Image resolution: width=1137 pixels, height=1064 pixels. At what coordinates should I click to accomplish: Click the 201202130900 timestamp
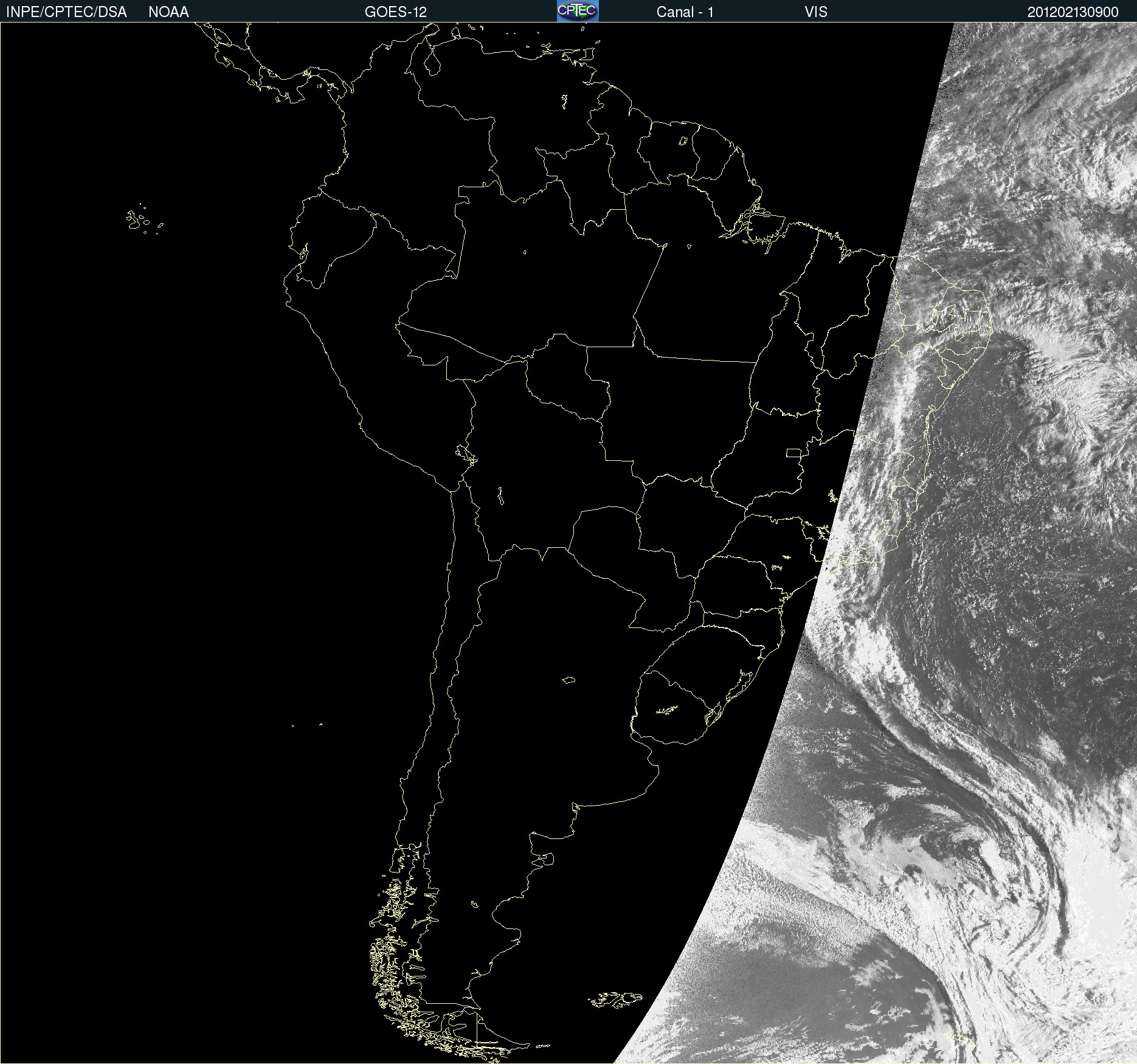[1073, 12]
